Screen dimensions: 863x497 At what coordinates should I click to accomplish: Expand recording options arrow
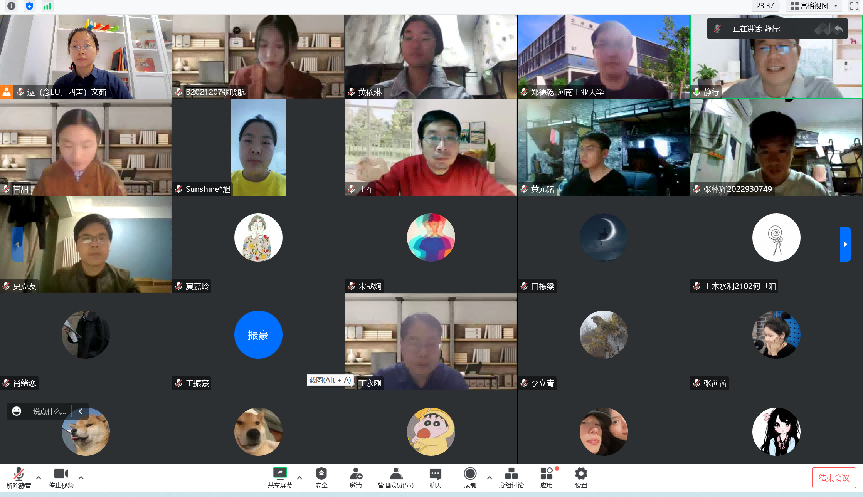pyautogui.click(x=489, y=478)
